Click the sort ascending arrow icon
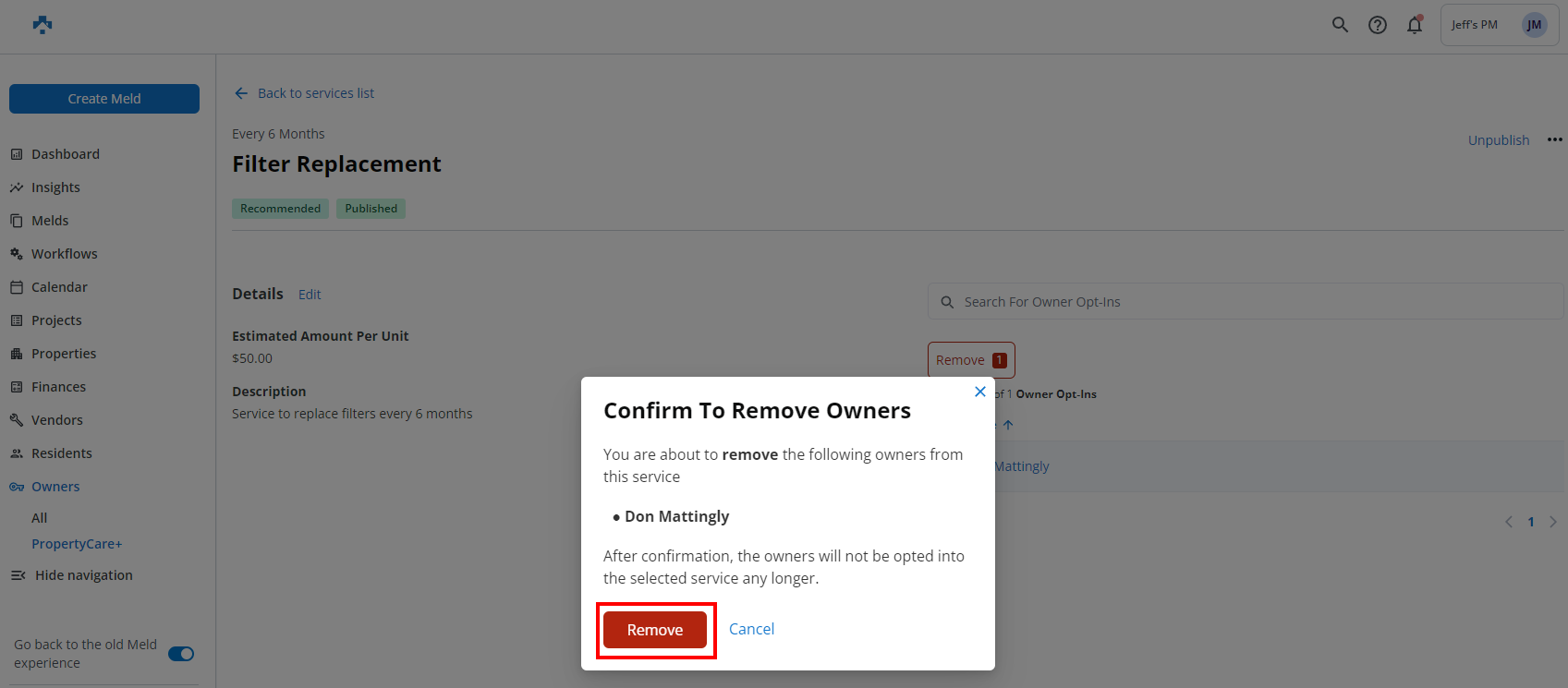This screenshot has width=1568, height=688. point(1008,425)
